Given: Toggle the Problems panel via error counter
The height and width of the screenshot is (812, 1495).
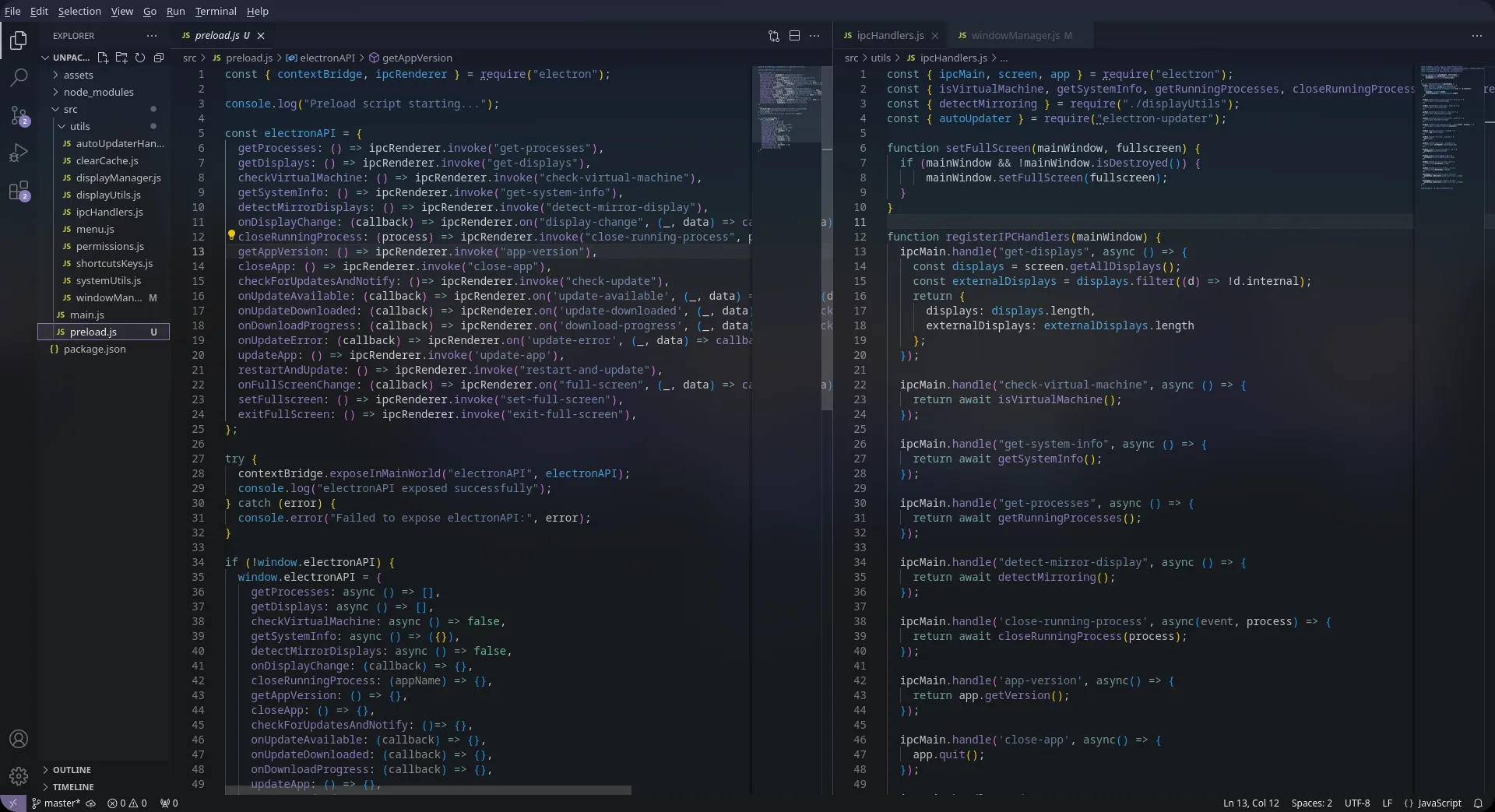Looking at the screenshot, I should [127, 803].
